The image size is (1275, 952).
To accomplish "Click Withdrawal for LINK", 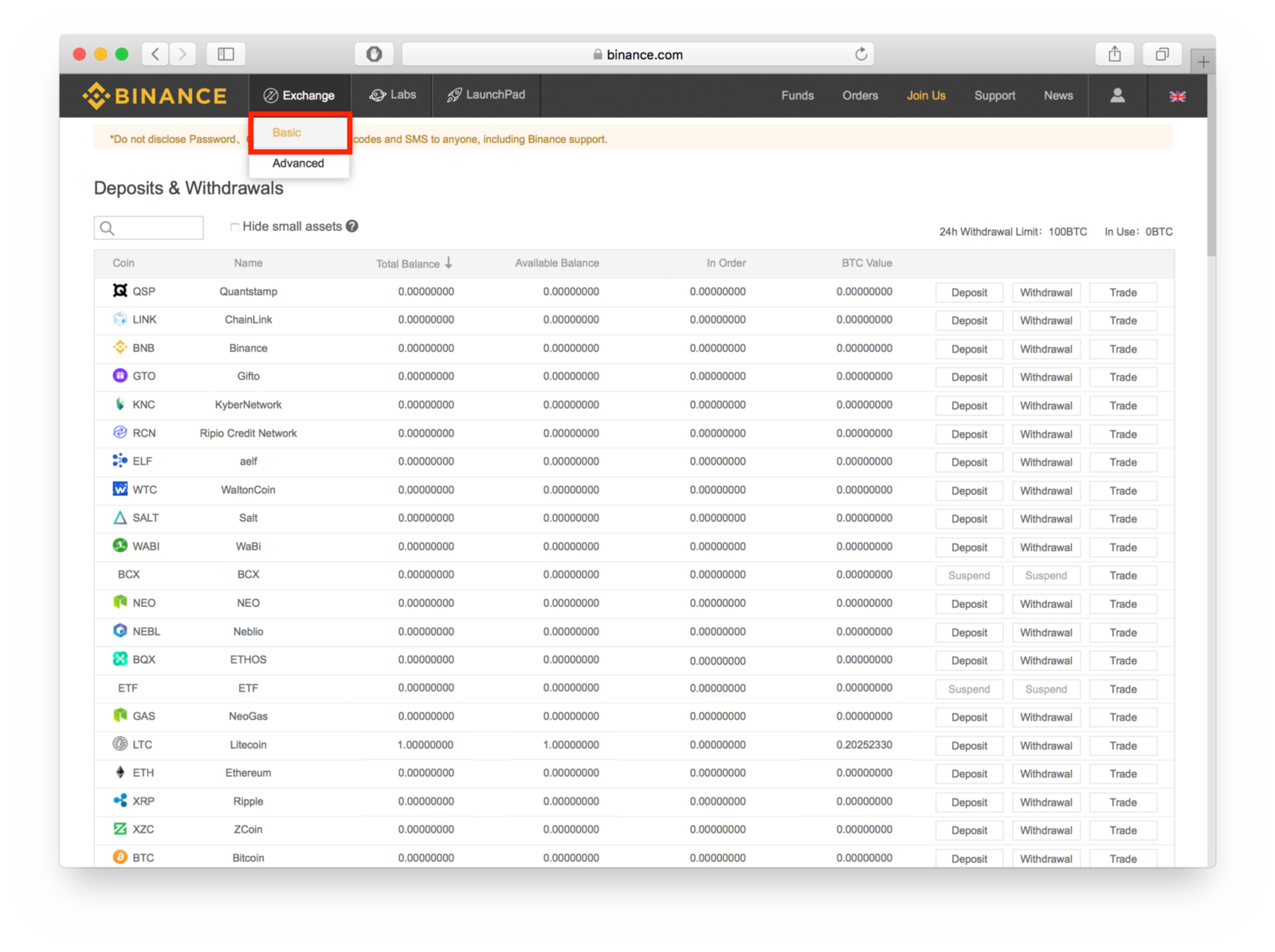I will (1046, 320).
